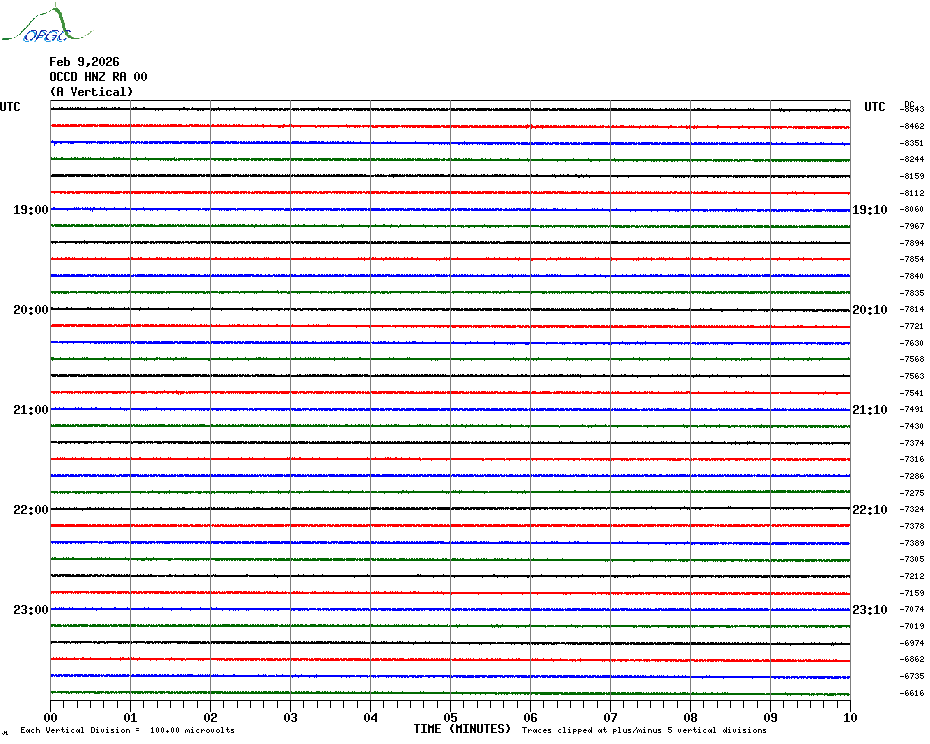This screenshot has height=744, width=930.
Task: Click the Feb 9, 2026 date label
Action: pyautogui.click(x=84, y=62)
